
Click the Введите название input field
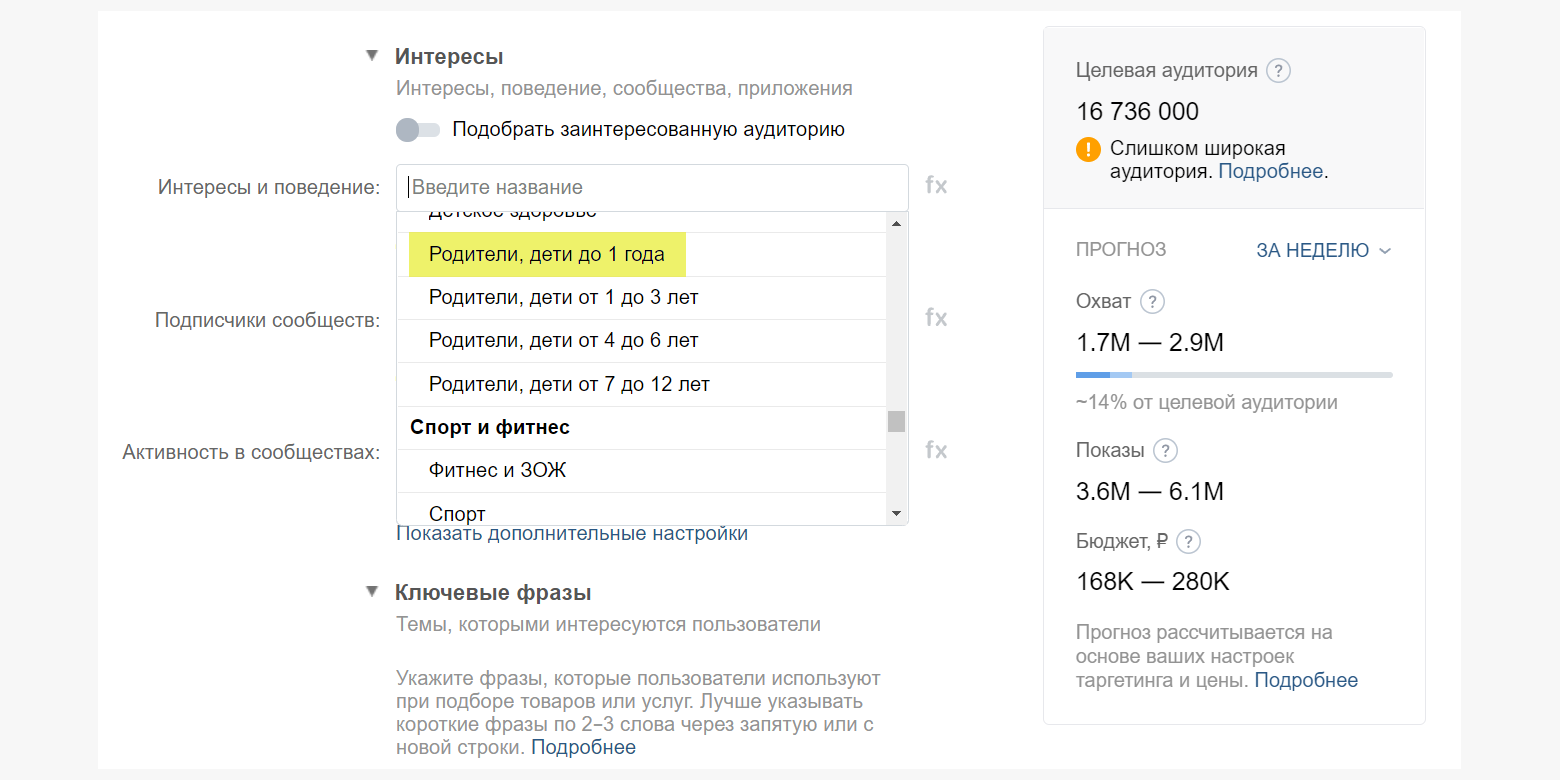(x=651, y=187)
